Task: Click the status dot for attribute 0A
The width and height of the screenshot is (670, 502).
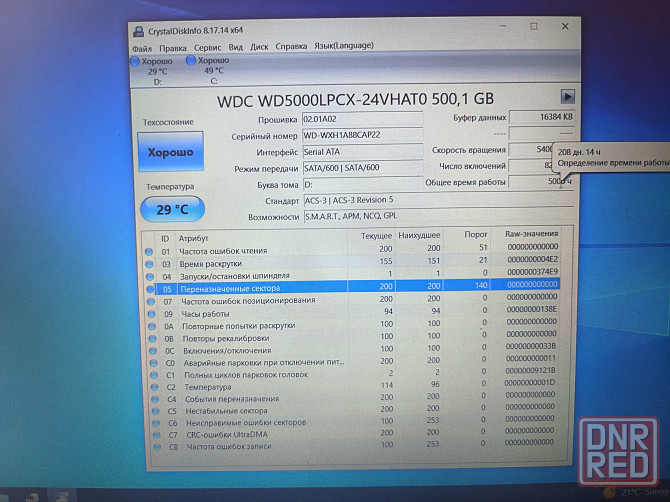Action: click(x=152, y=326)
